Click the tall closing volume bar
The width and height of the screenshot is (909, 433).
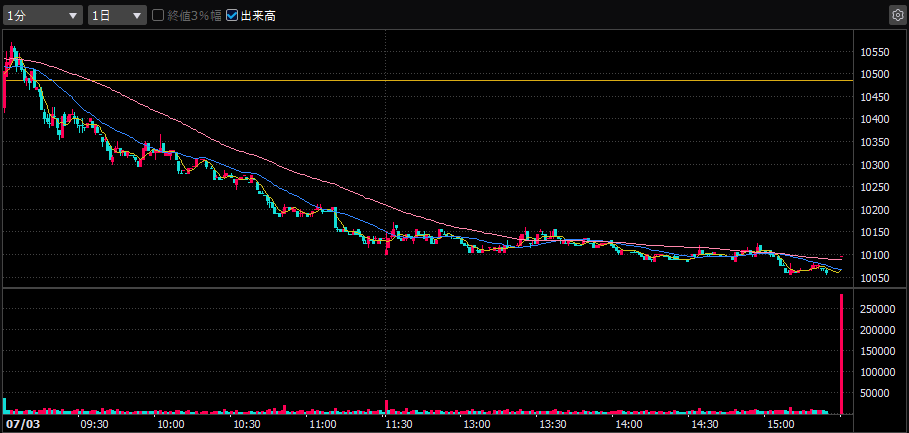pos(841,354)
